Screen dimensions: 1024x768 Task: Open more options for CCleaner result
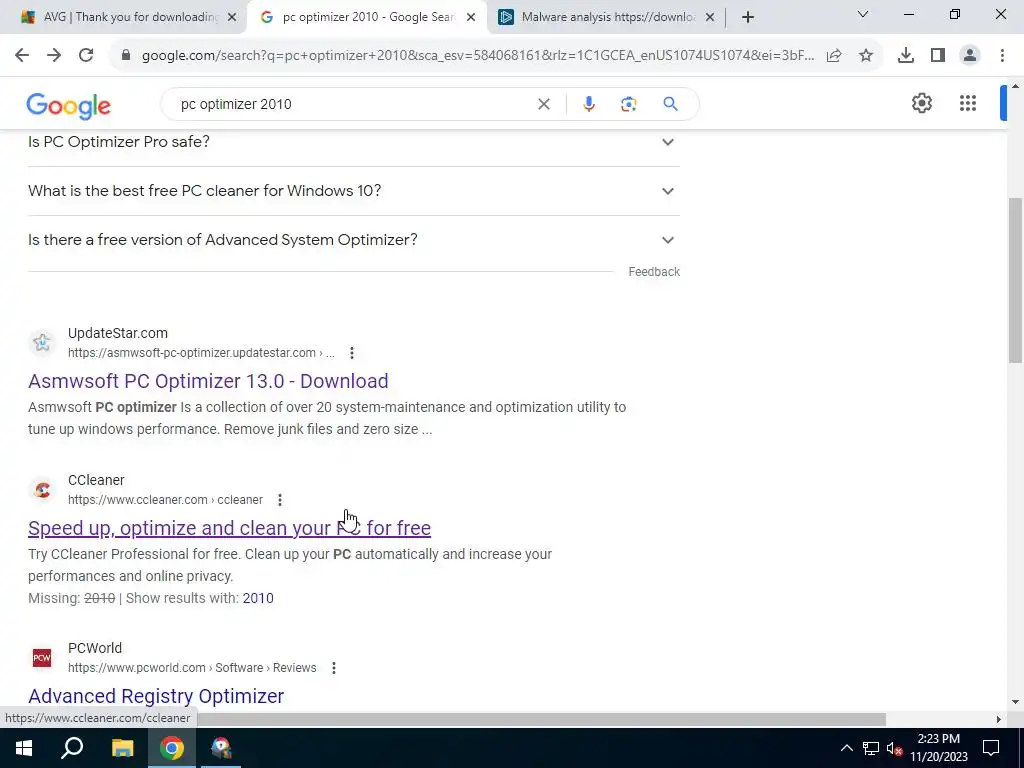tap(280, 500)
